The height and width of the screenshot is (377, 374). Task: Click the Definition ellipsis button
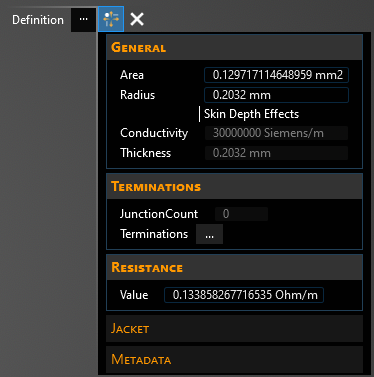click(x=83, y=20)
